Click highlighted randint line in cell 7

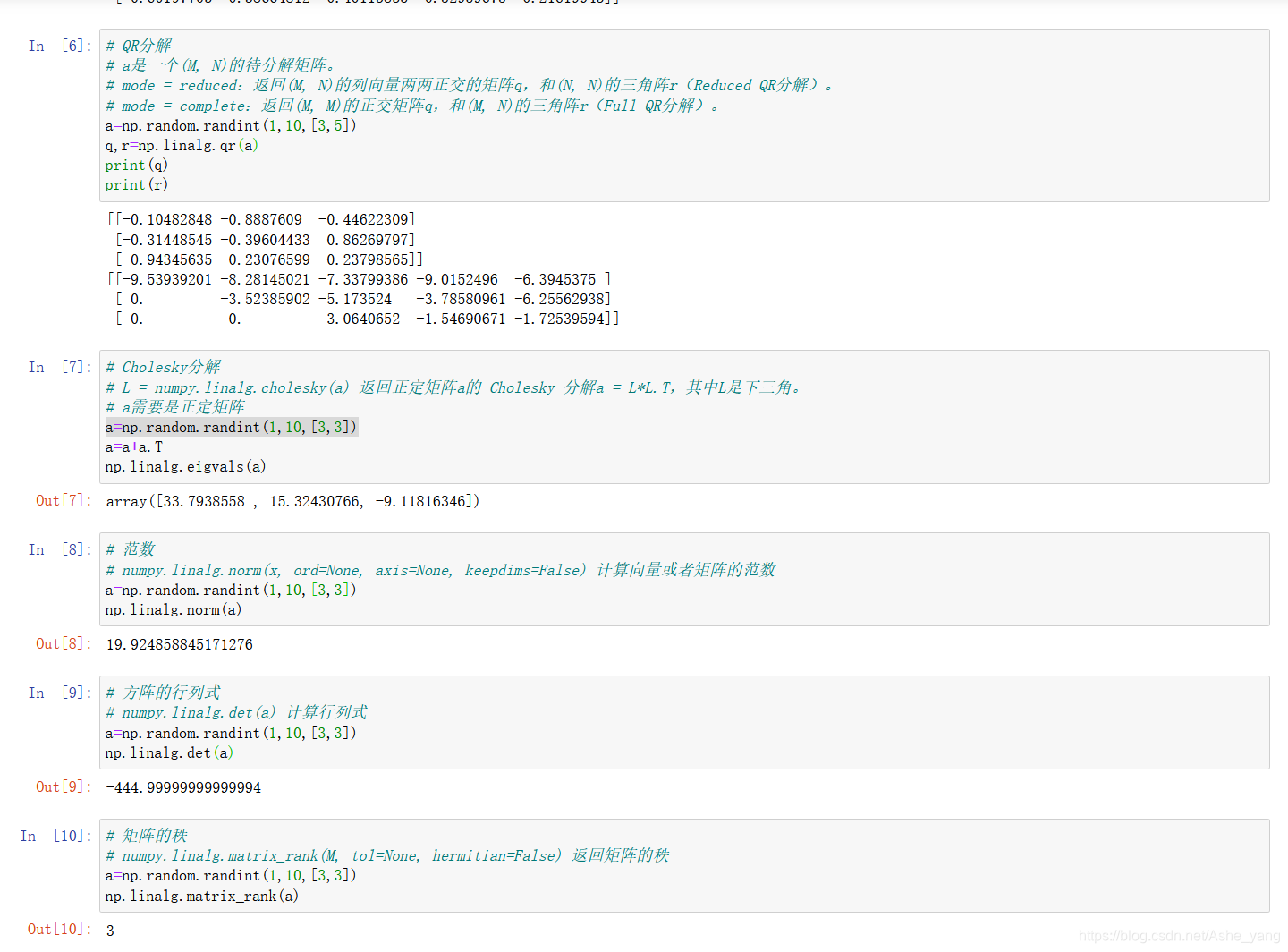232,427
